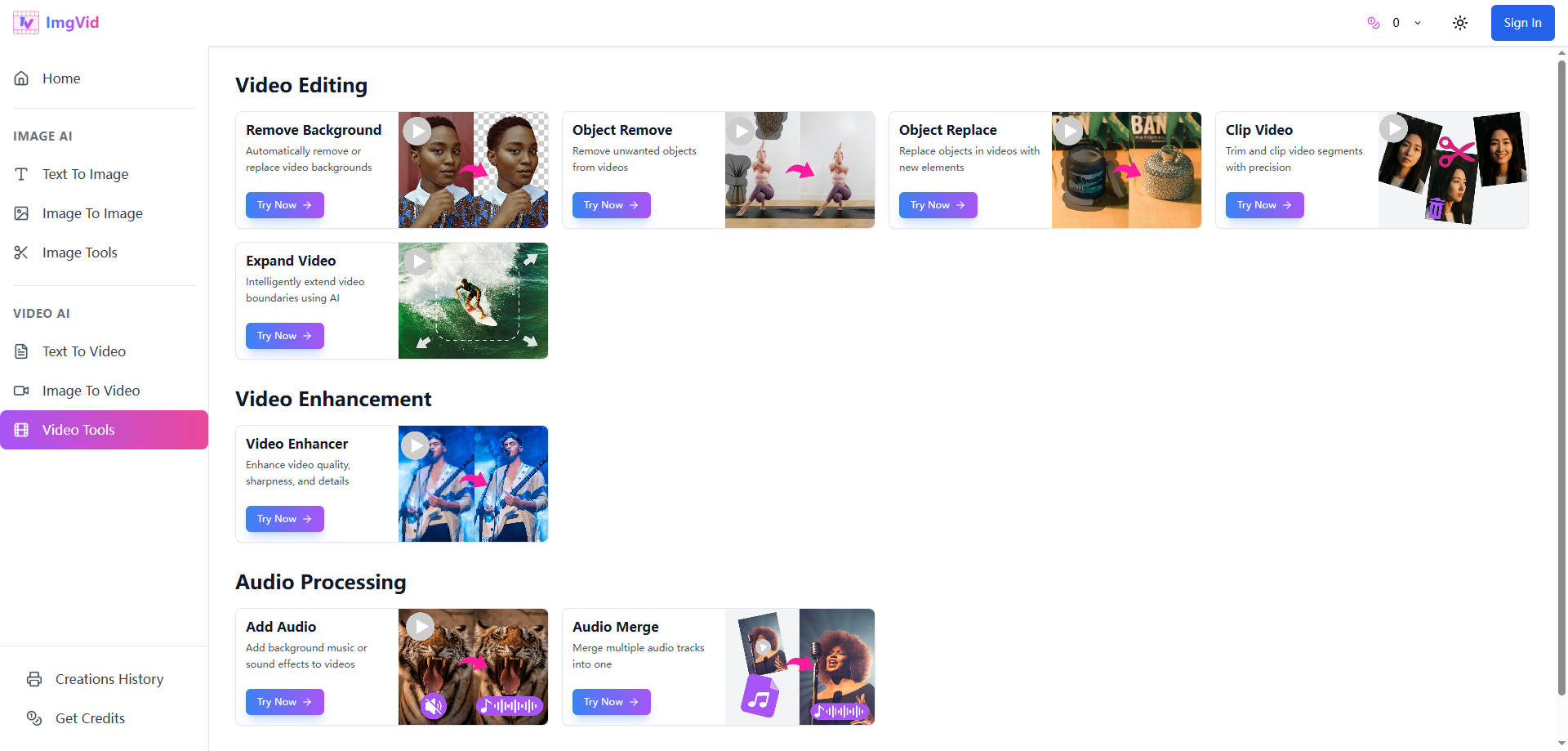The height and width of the screenshot is (751, 1568).
Task: Select the Text To Image icon
Action: (21, 174)
